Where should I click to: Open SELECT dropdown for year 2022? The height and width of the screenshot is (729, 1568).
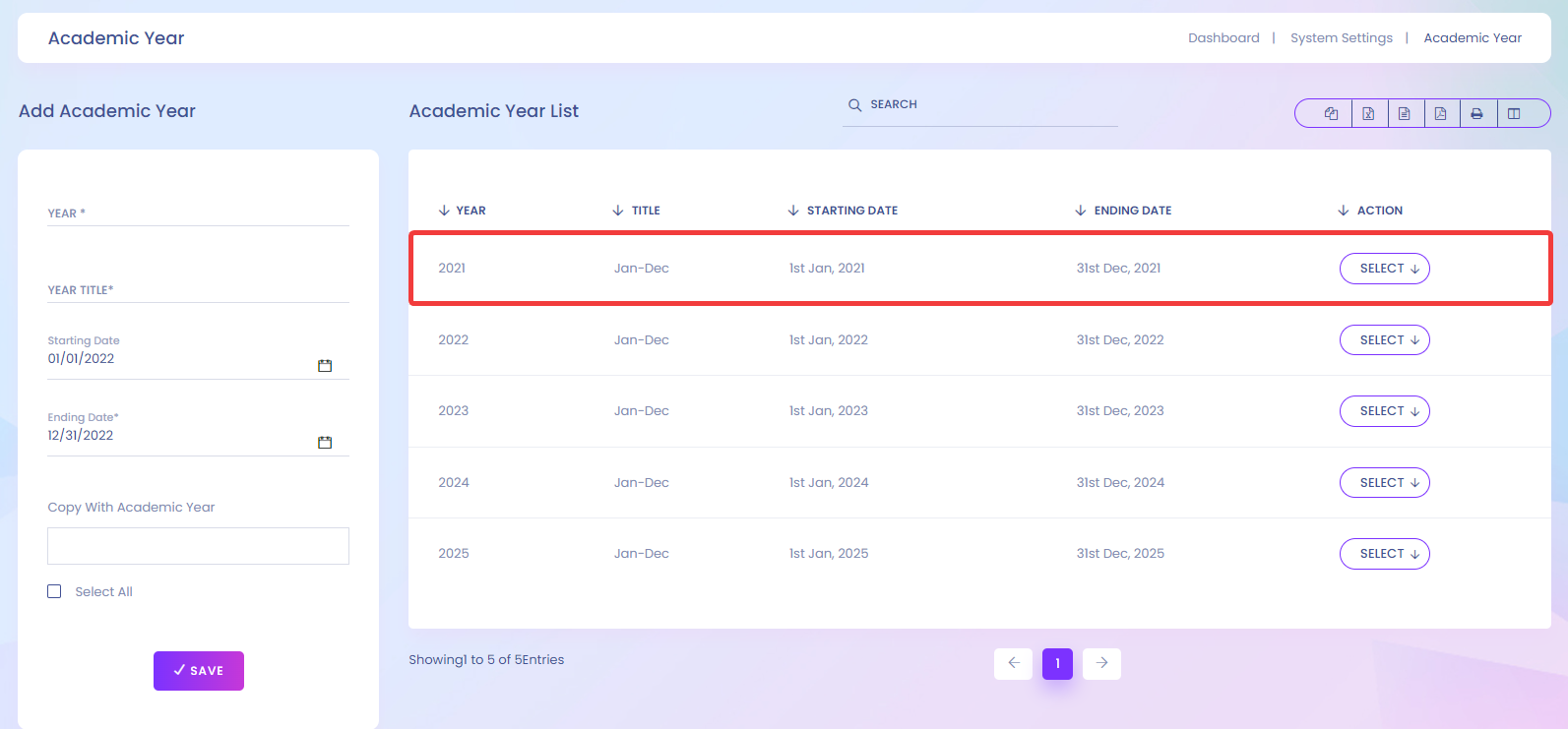[x=1385, y=340]
